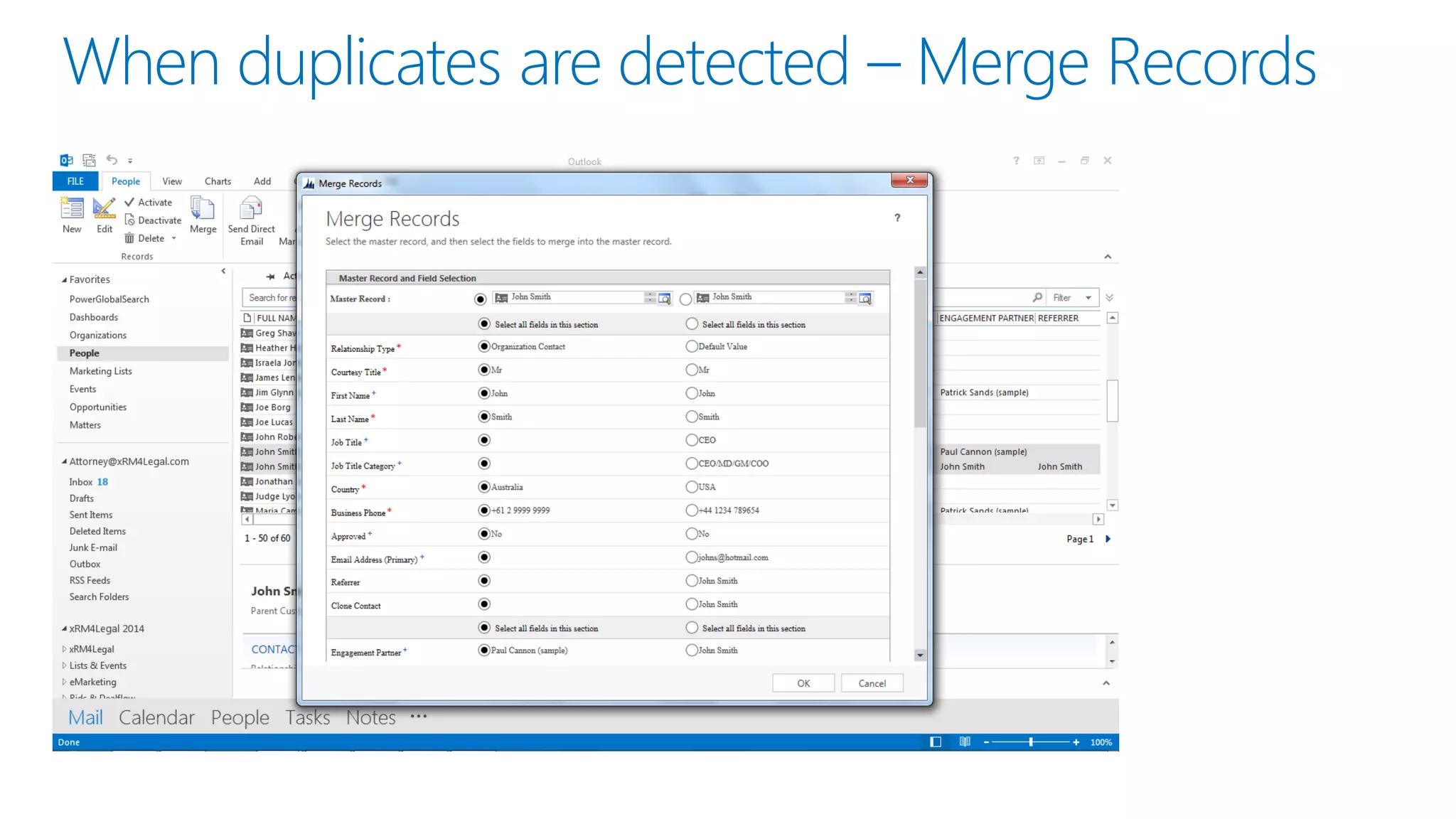
Task: Click the Undo arrow in quick access
Action: [x=112, y=160]
